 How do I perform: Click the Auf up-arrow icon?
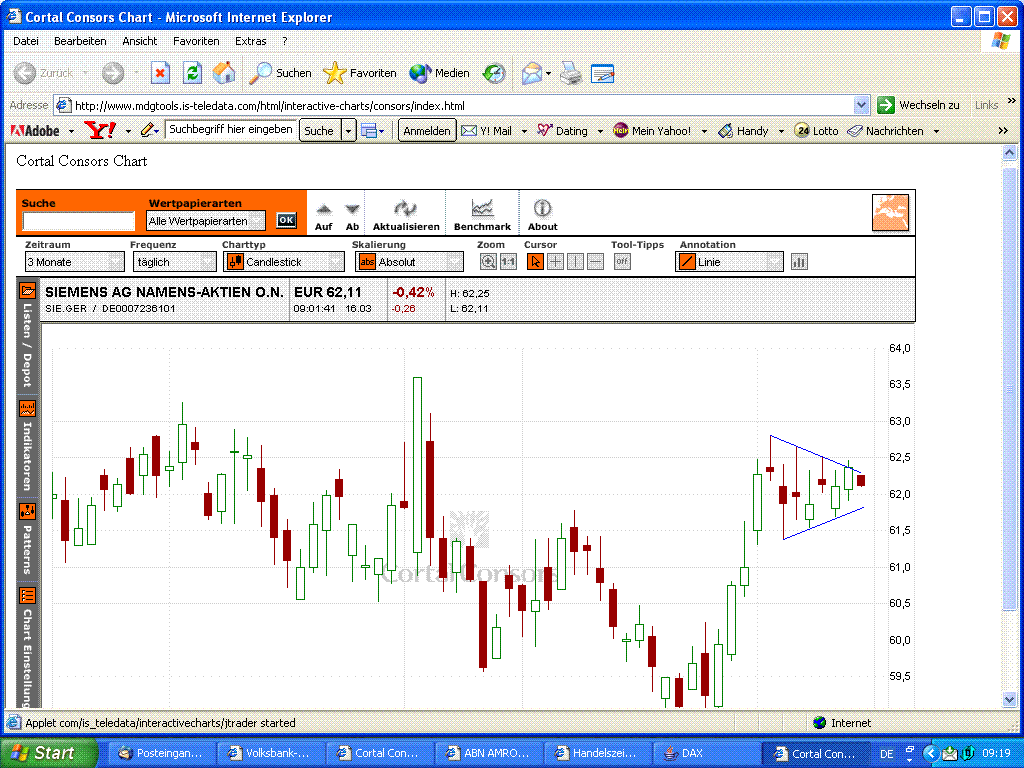point(323,210)
